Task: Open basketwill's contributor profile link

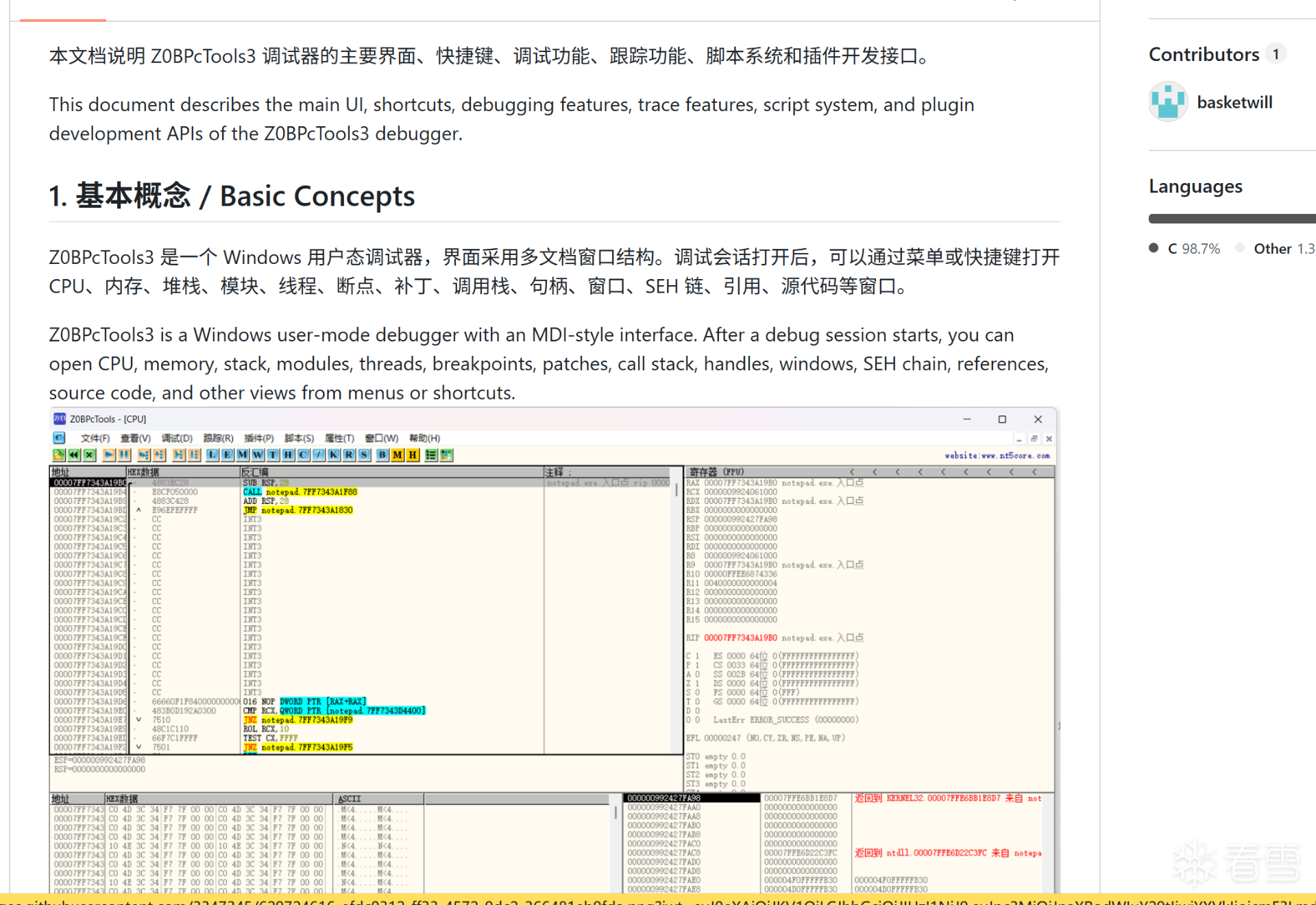Action: click(x=1234, y=102)
